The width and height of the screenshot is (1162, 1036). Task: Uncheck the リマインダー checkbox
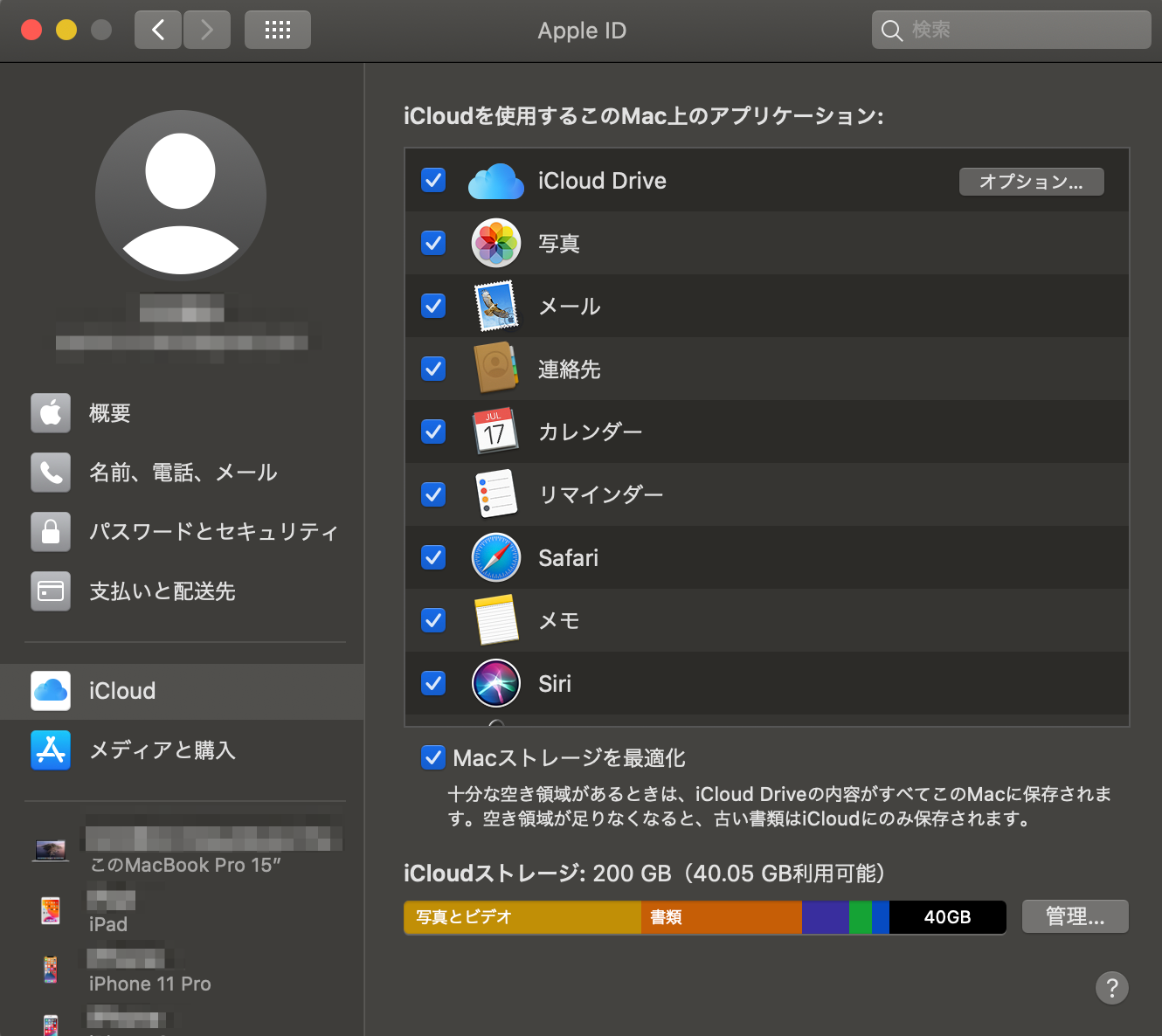coord(433,494)
